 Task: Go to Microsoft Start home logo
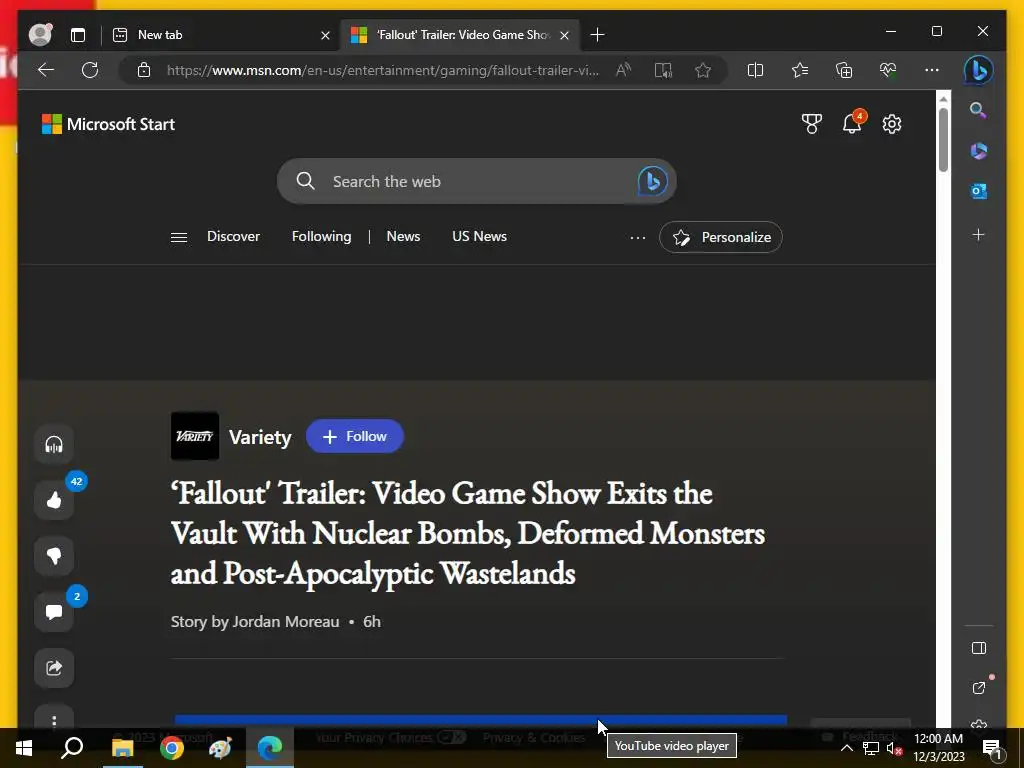tap(108, 124)
